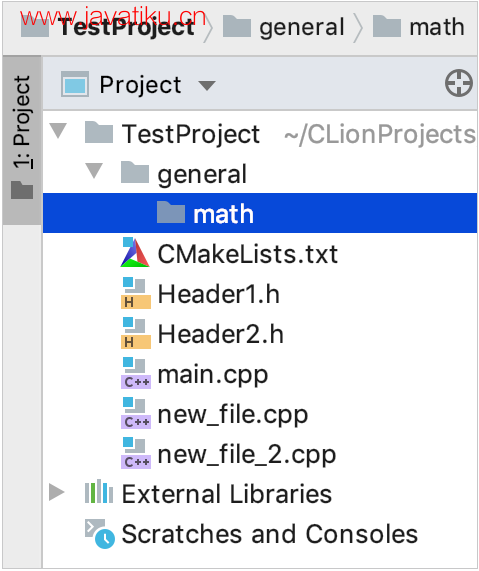Open the Project view dropdown arrow
The width and height of the screenshot is (479, 571).
207,86
